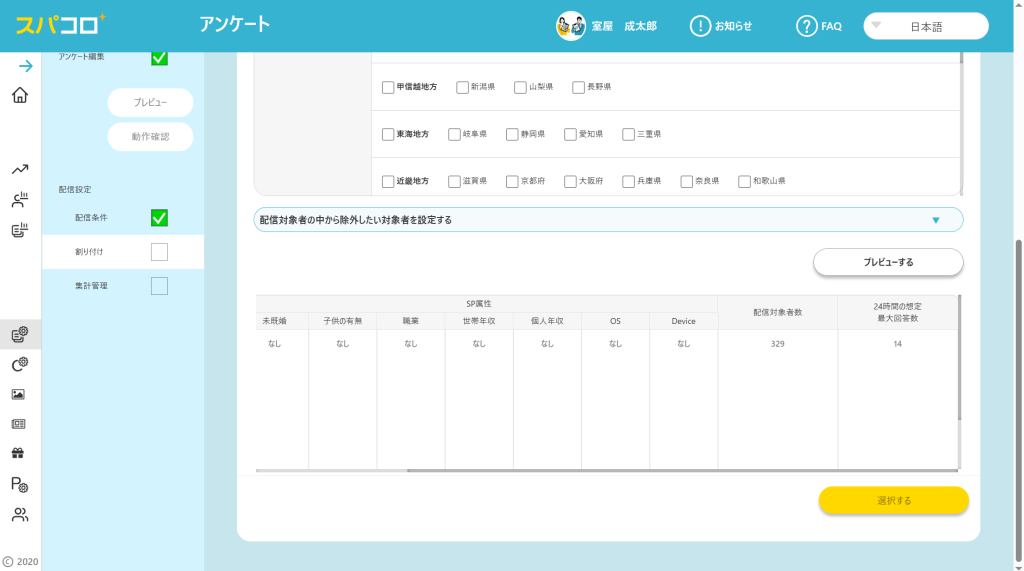
Task: Click the お知らせ exclamation icon
Action: [x=700, y=26]
